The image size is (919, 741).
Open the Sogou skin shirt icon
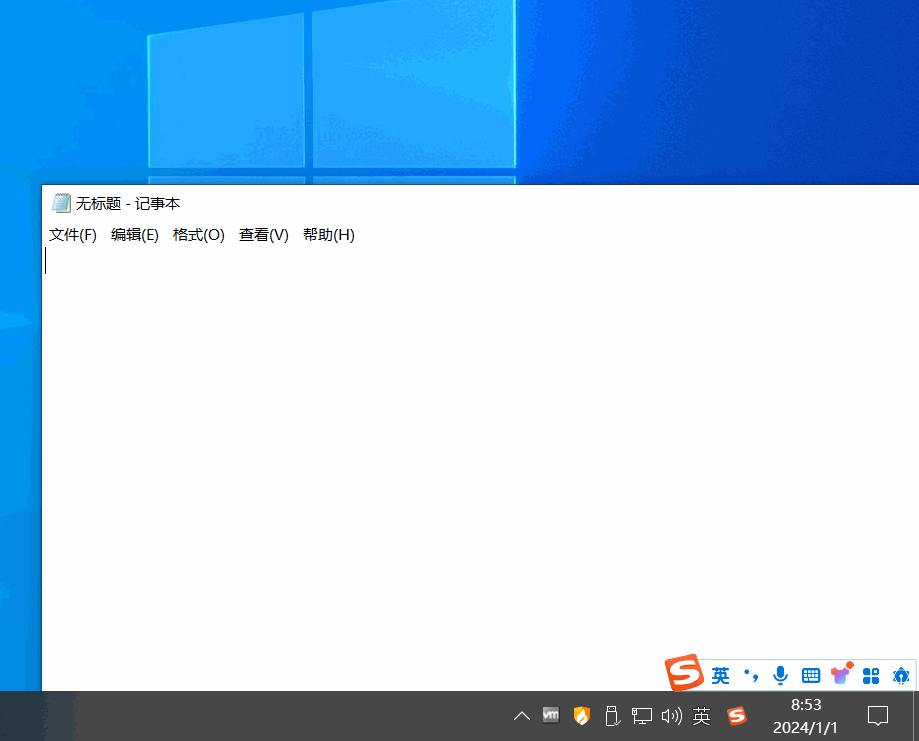pyautogui.click(x=842, y=674)
